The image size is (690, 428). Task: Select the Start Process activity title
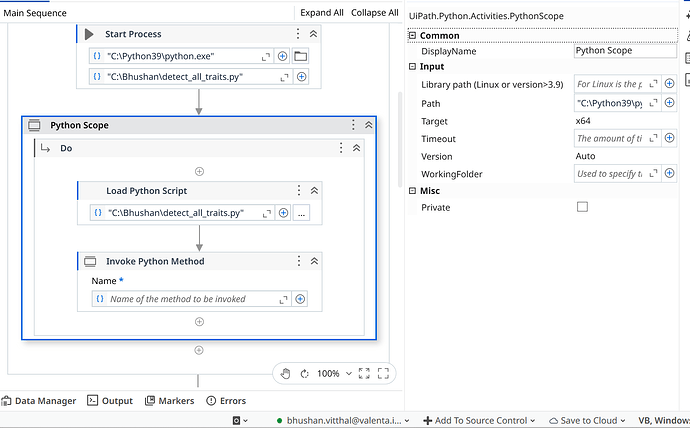click(x=133, y=34)
